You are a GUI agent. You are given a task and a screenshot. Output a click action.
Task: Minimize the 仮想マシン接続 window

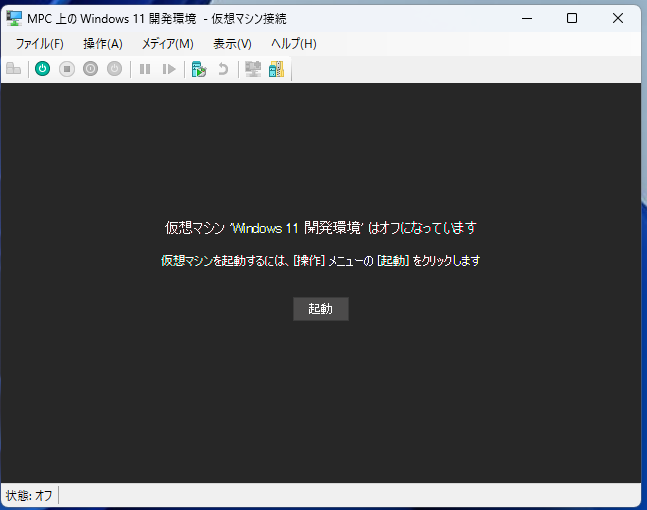(x=527, y=18)
